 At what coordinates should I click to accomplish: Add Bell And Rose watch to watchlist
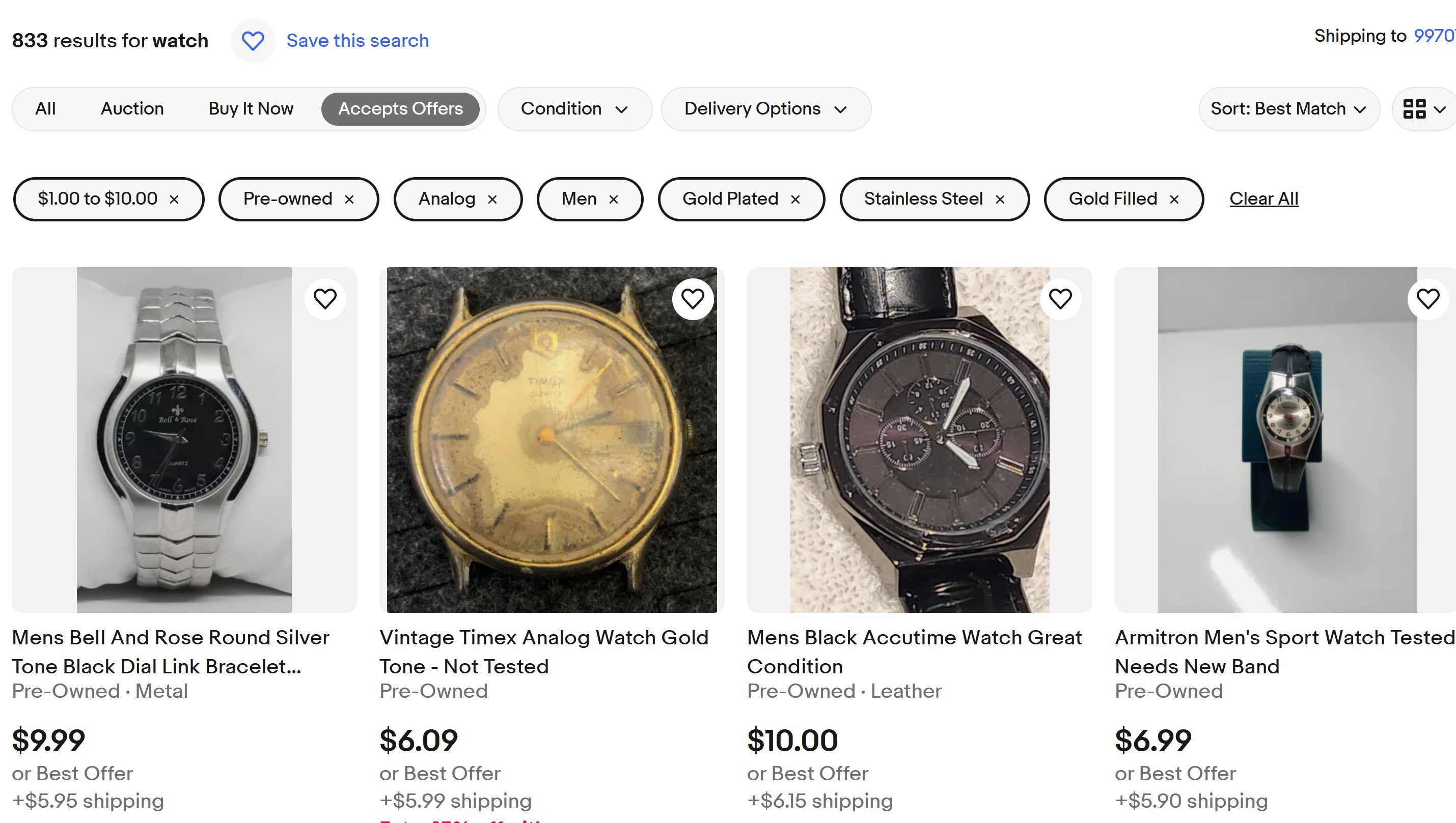point(325,298)
